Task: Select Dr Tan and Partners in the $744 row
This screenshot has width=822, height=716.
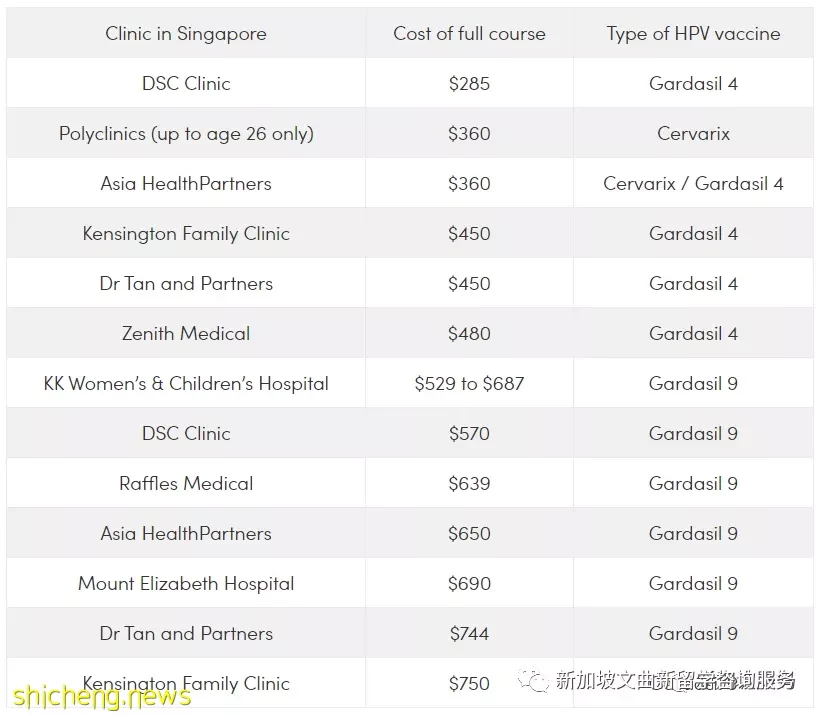Action: pos(186,633)
